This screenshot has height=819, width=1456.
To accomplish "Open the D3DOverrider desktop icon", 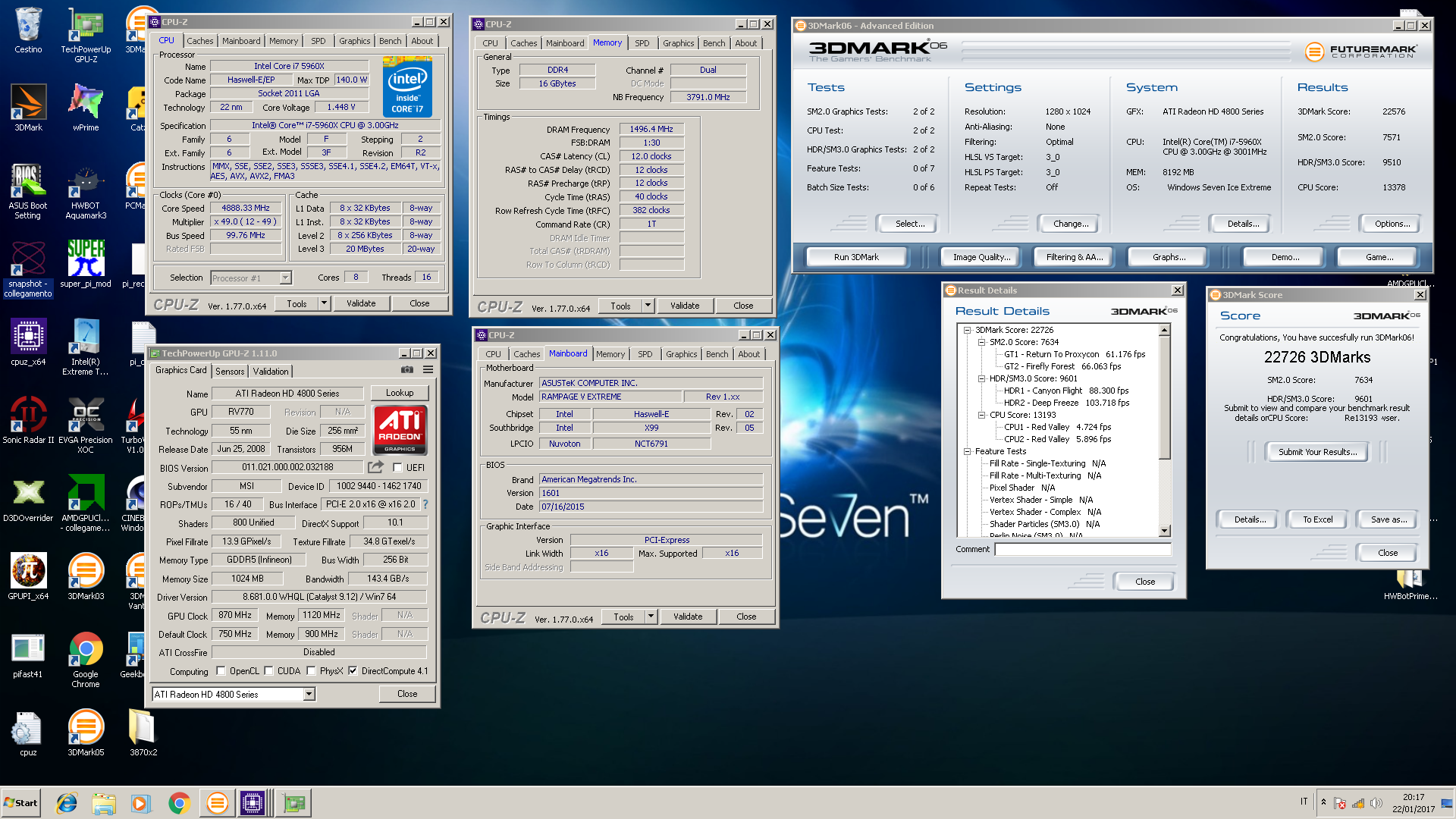I will [x=28, y=498].
